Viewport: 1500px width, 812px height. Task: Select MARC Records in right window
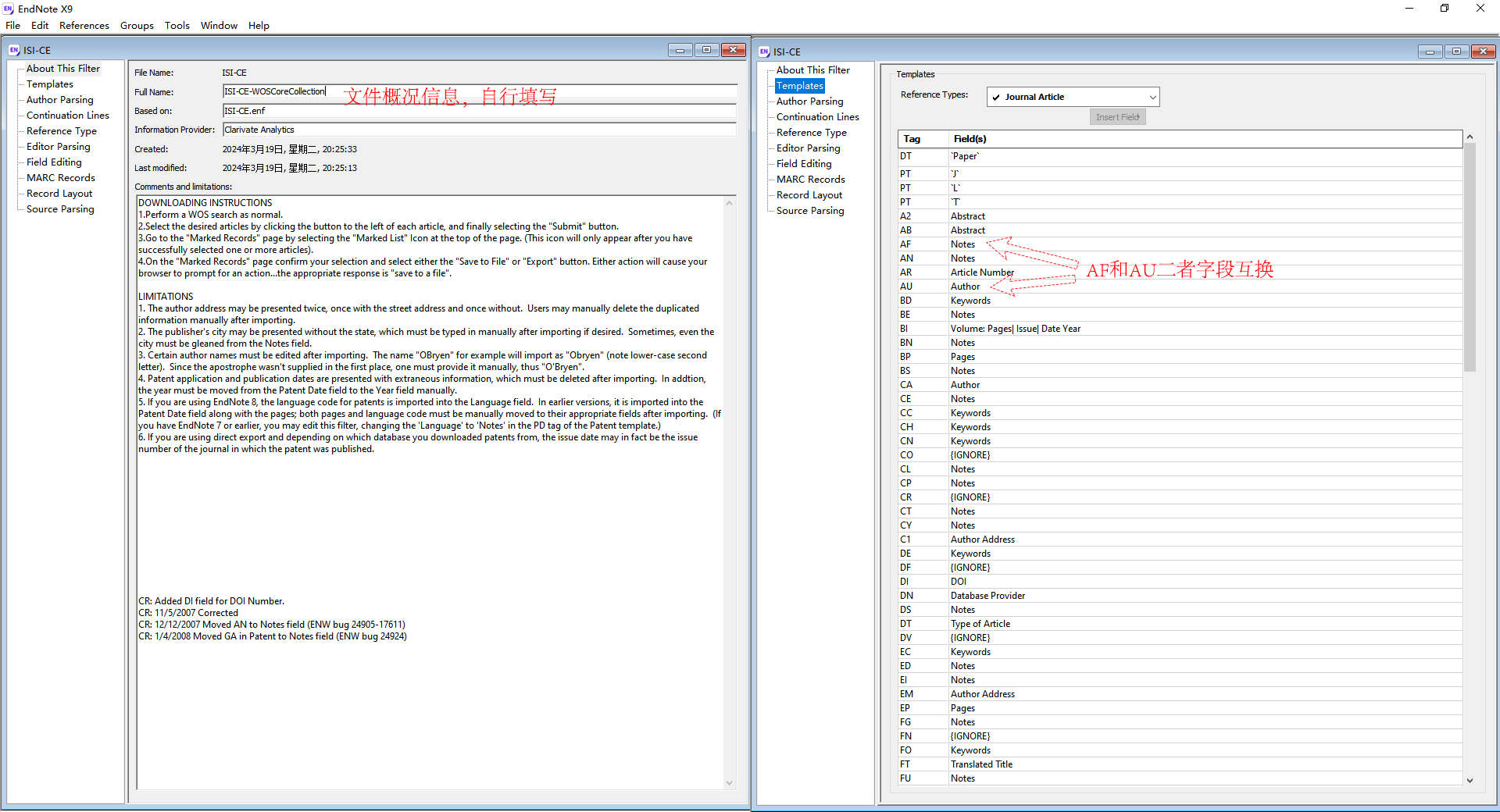pos(811,180)
